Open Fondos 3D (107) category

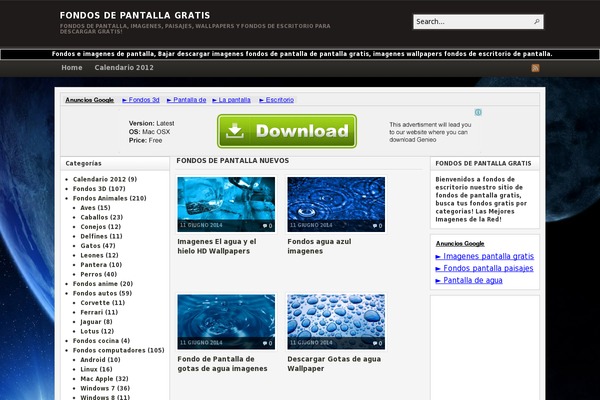tap(99, 189)
